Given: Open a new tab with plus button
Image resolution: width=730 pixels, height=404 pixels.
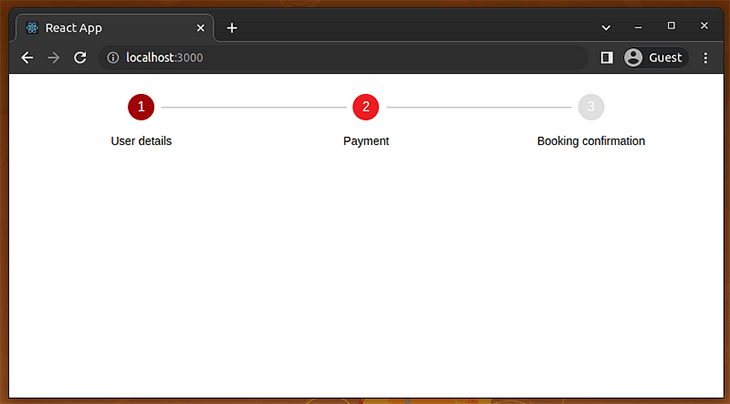Looking at the screenshot, I should coord(232,28).
